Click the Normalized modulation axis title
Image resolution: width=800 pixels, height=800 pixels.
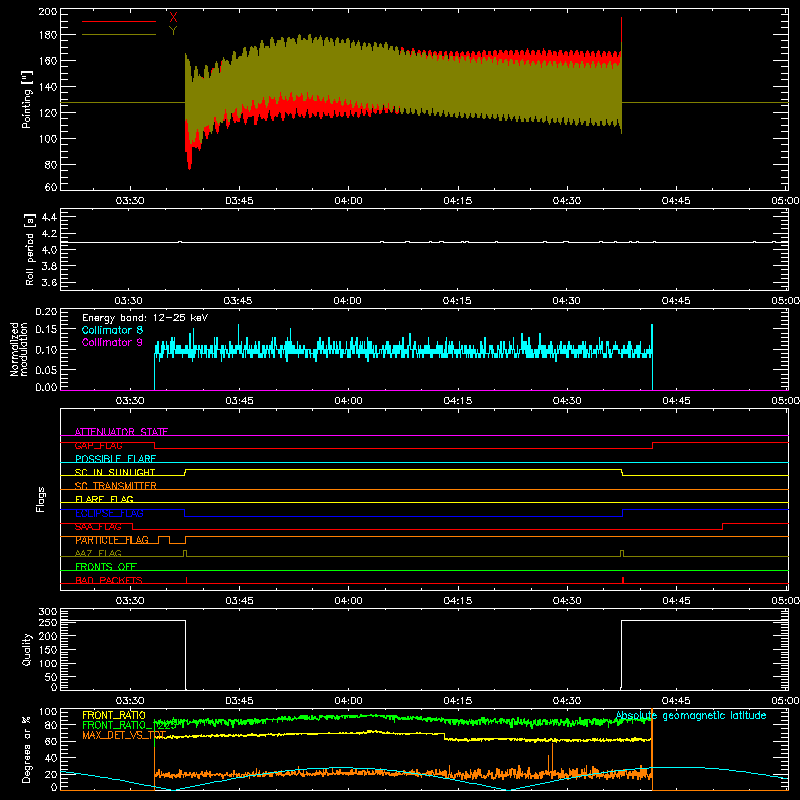click(x=19, y=349)
